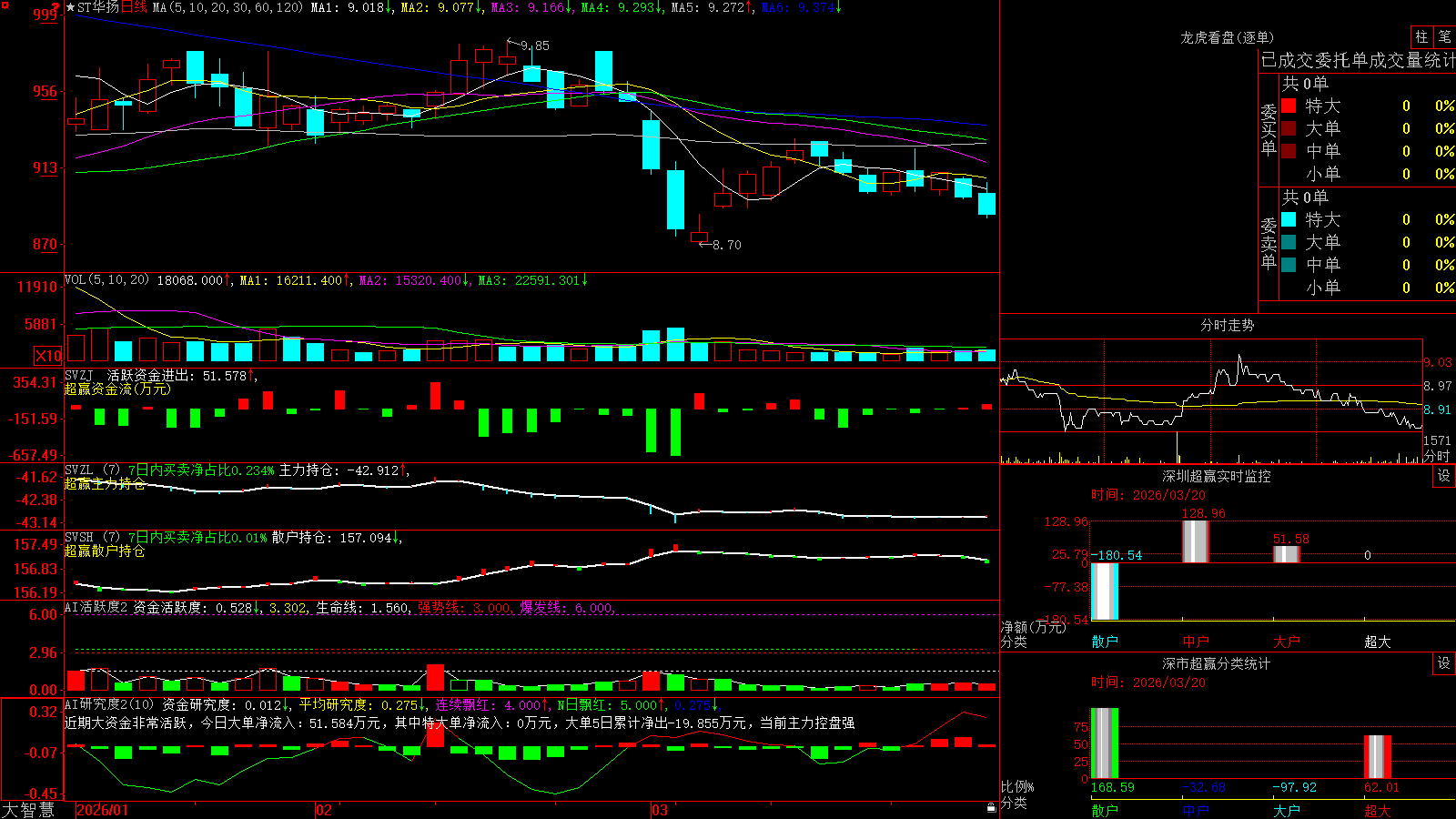Click the 8.70 low price annotation
The height and width of the screenshot is (819, 1456).
(727, 245)
